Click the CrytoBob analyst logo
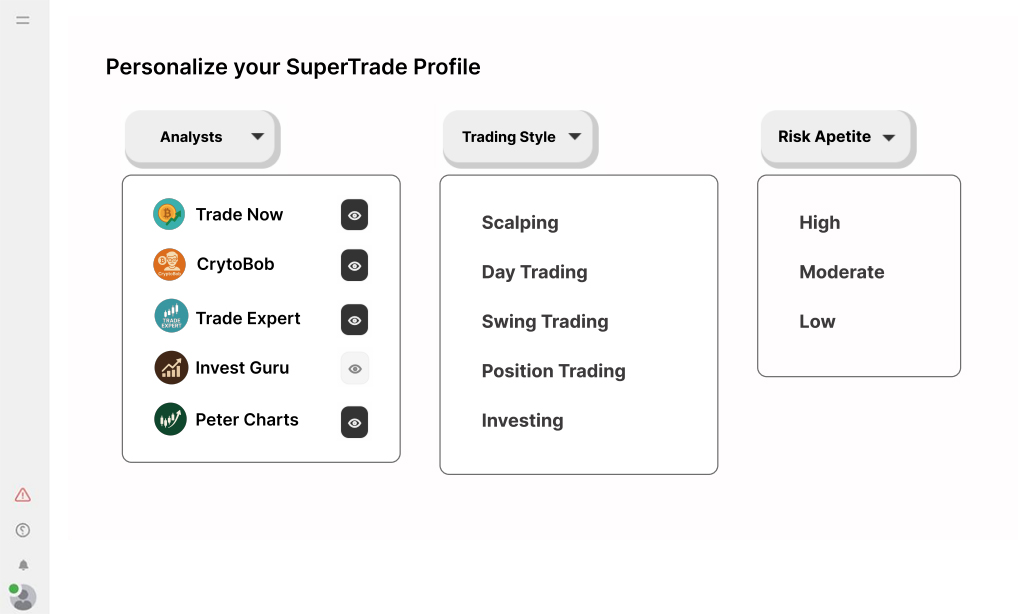The image size is (1018, 614). [169, 265]
